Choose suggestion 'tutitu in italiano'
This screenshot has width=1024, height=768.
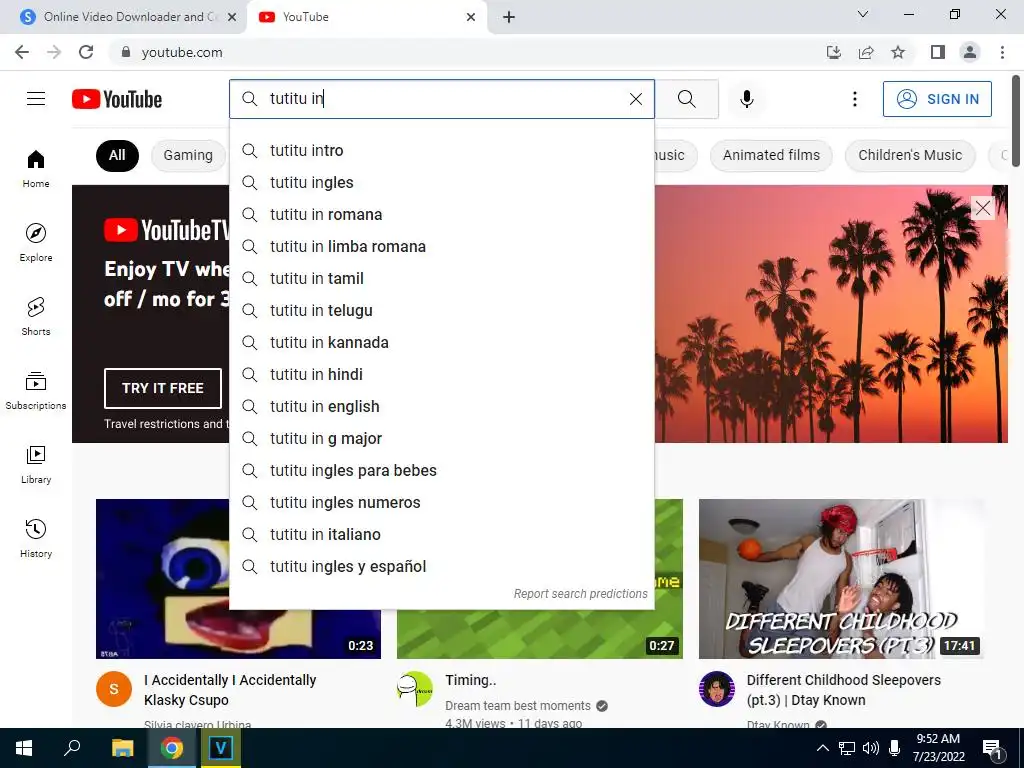click(x=441, y=534)
